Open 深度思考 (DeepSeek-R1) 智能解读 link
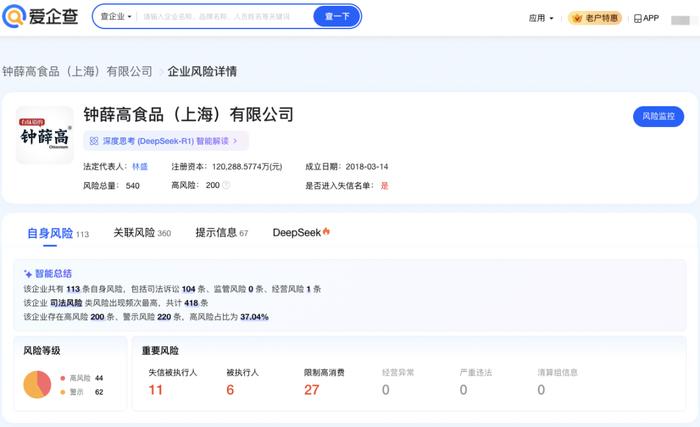Screen dimensions: 700x427 166,141
